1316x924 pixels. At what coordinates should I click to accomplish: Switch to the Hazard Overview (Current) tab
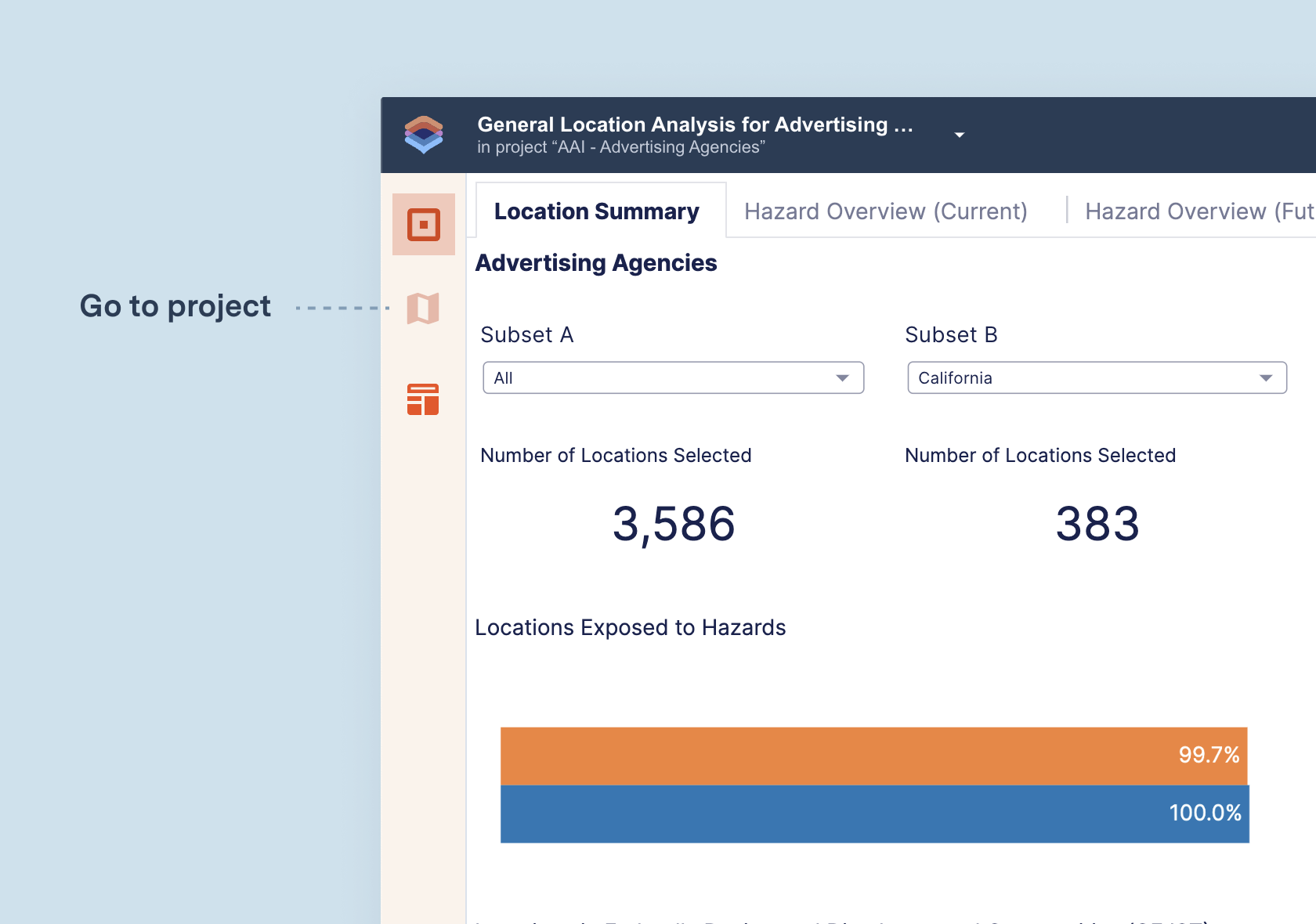click(x=885, y=211)
